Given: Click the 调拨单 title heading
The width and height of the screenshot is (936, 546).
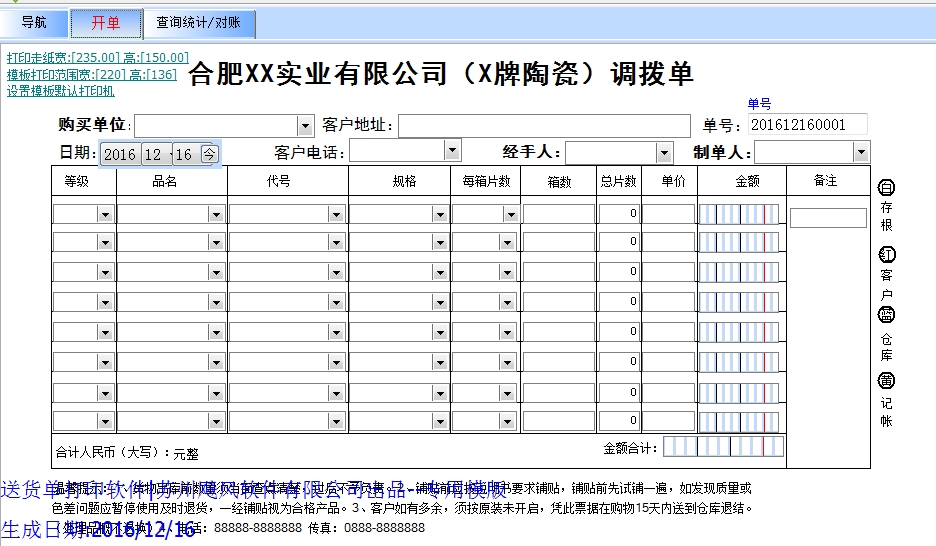Looking at the screenshot, I should pos(652,74).
